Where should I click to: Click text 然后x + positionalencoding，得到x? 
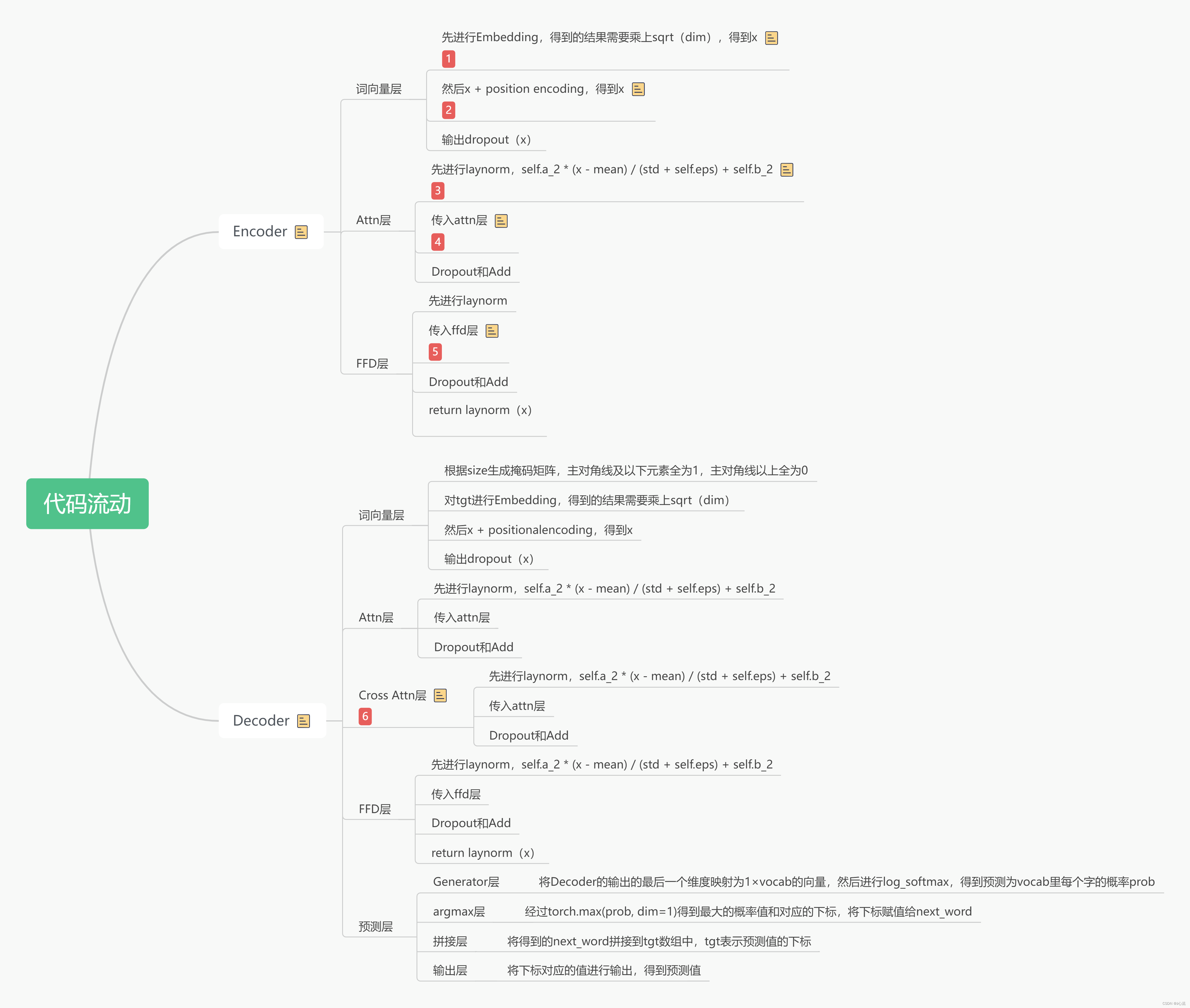538,530
